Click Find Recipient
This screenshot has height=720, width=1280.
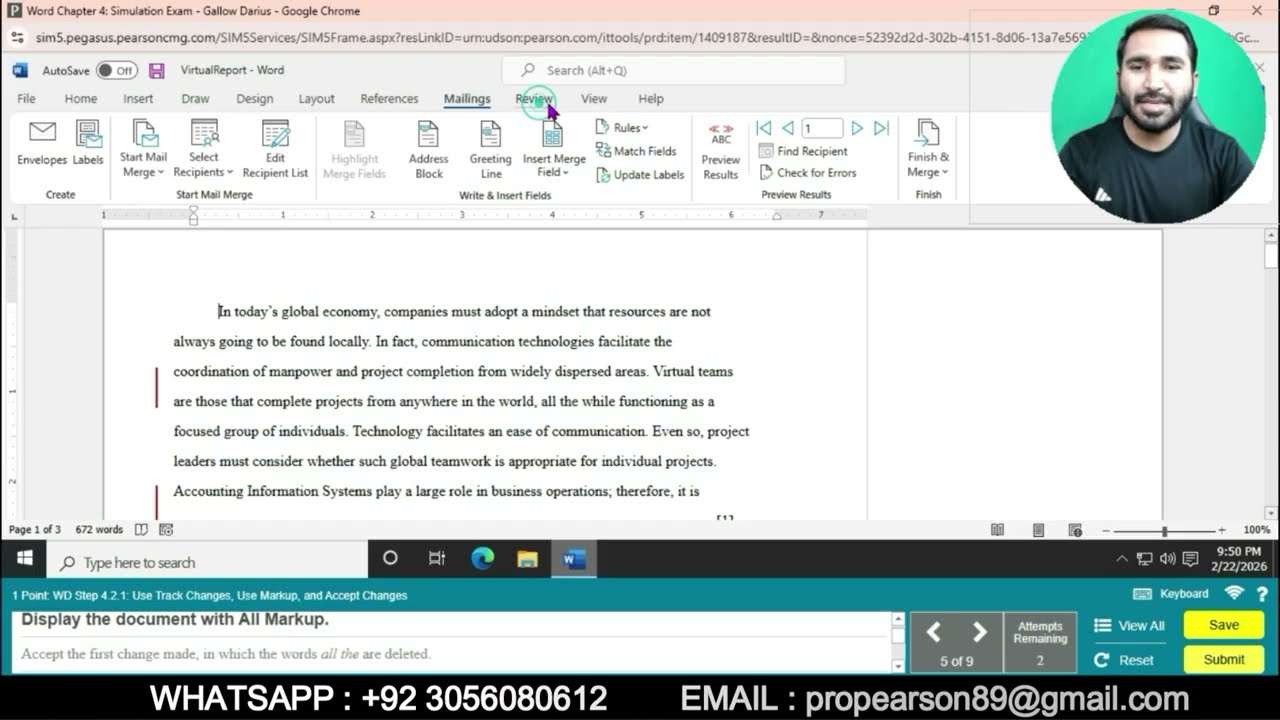[x=803, y=151]
